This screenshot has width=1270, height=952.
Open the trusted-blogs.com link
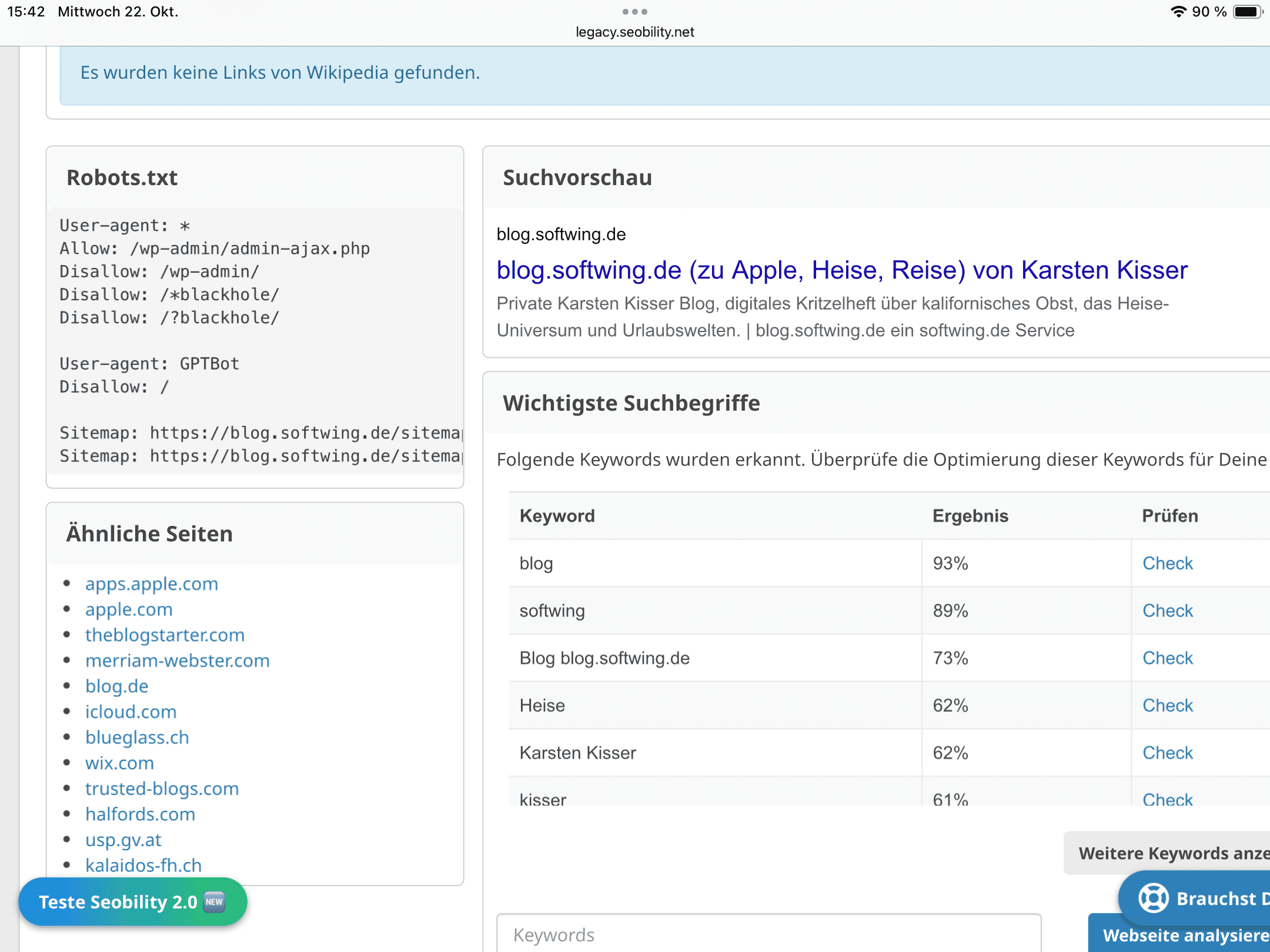(x=162, y=788)
